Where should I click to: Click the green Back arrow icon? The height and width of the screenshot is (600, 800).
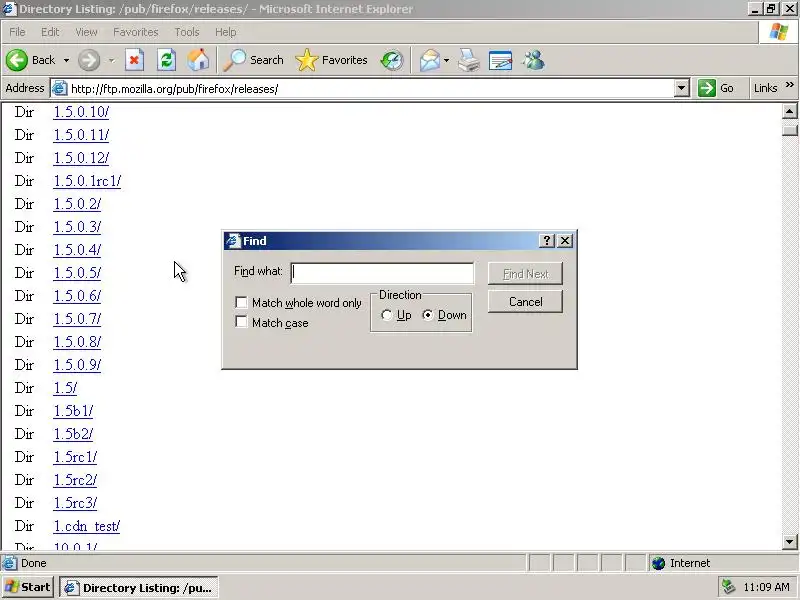17,60
